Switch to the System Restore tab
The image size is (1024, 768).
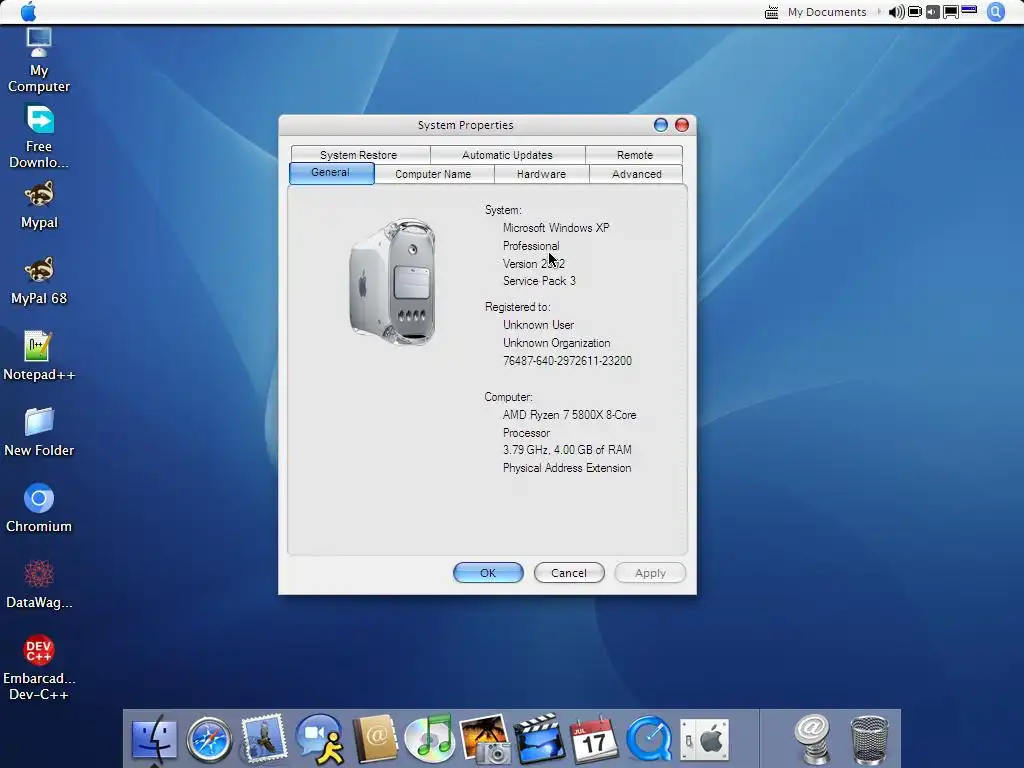point(360,155)
